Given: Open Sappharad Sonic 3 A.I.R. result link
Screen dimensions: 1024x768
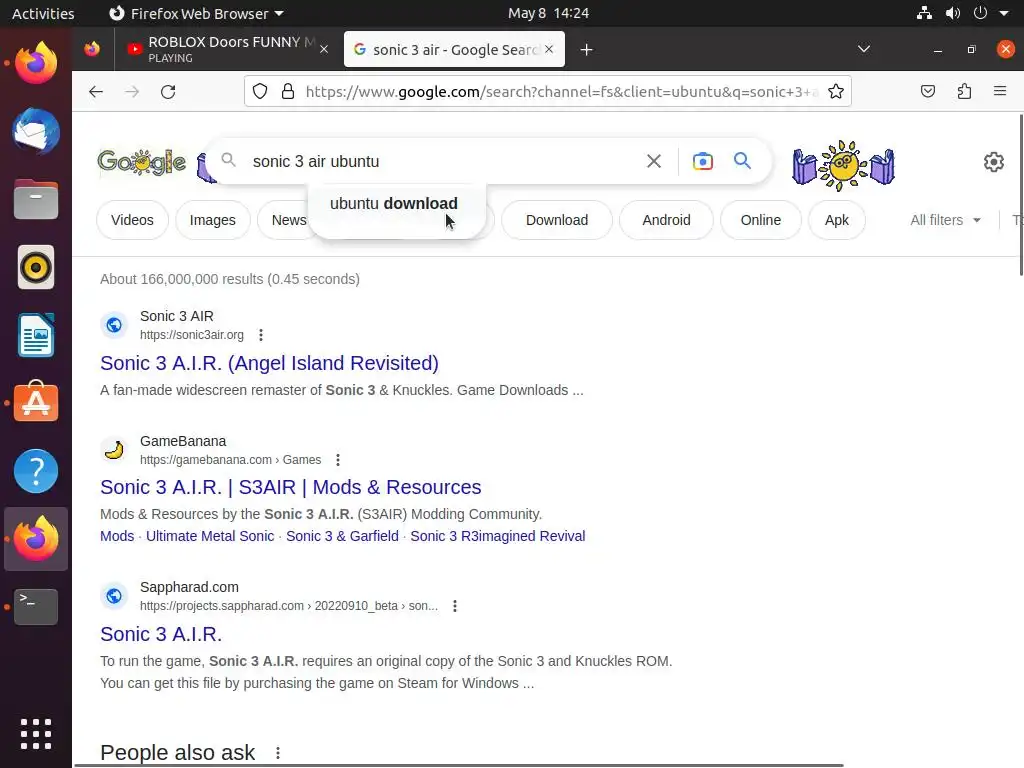Looking at the screenshot, I should [161, 634].
